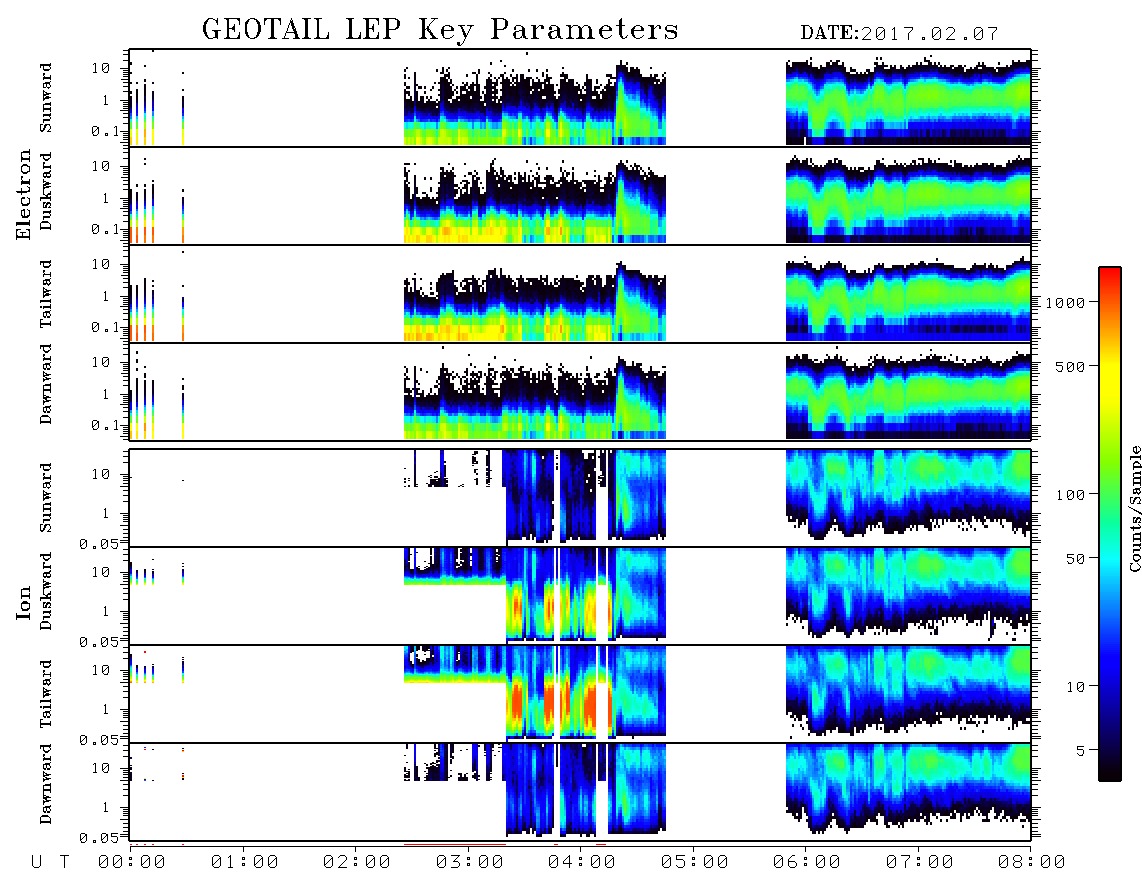Click the 1000 colorbar tick label
The width and height of the screenshot is (1142, 880).
(x=1066, y=302)
